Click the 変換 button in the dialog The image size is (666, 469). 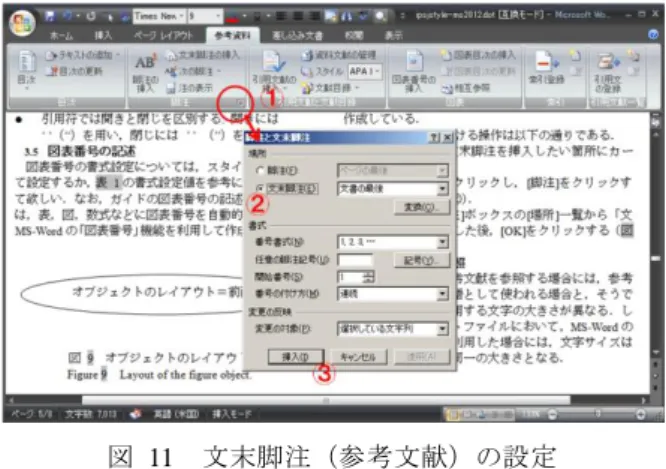(422, 207)
